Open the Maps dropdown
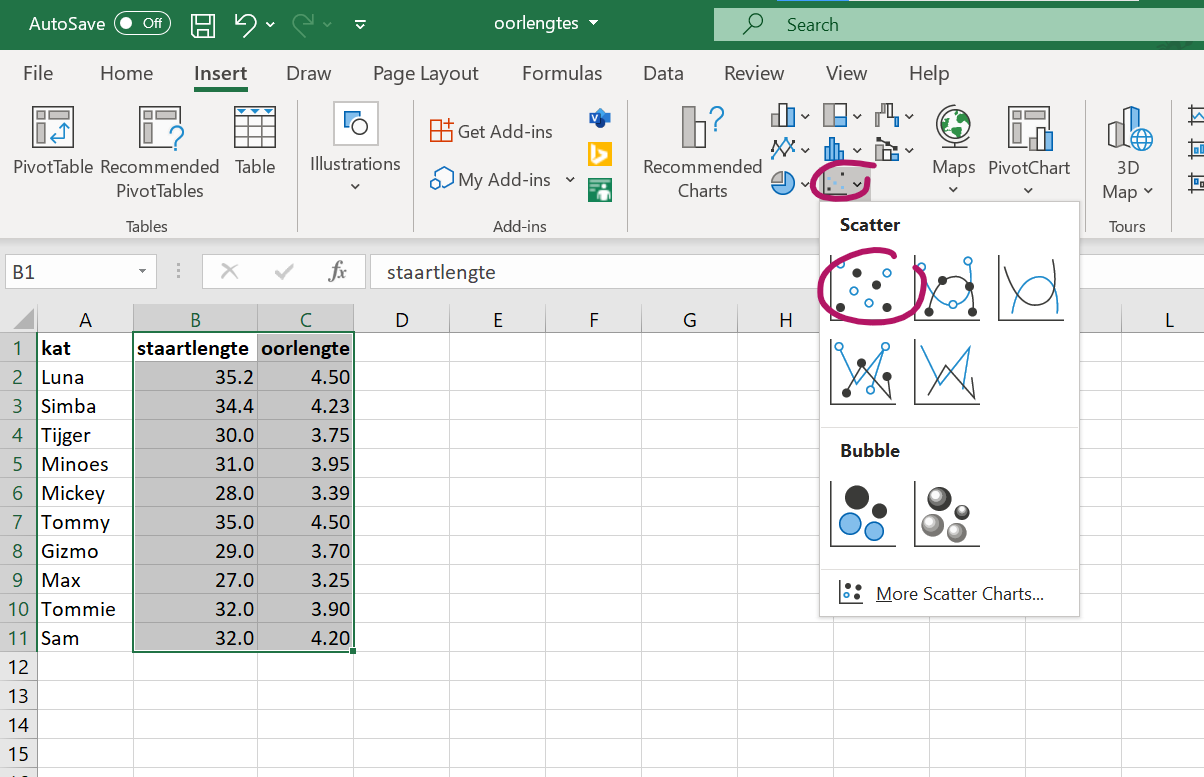 pyautogui.click(x=953, y=150)
